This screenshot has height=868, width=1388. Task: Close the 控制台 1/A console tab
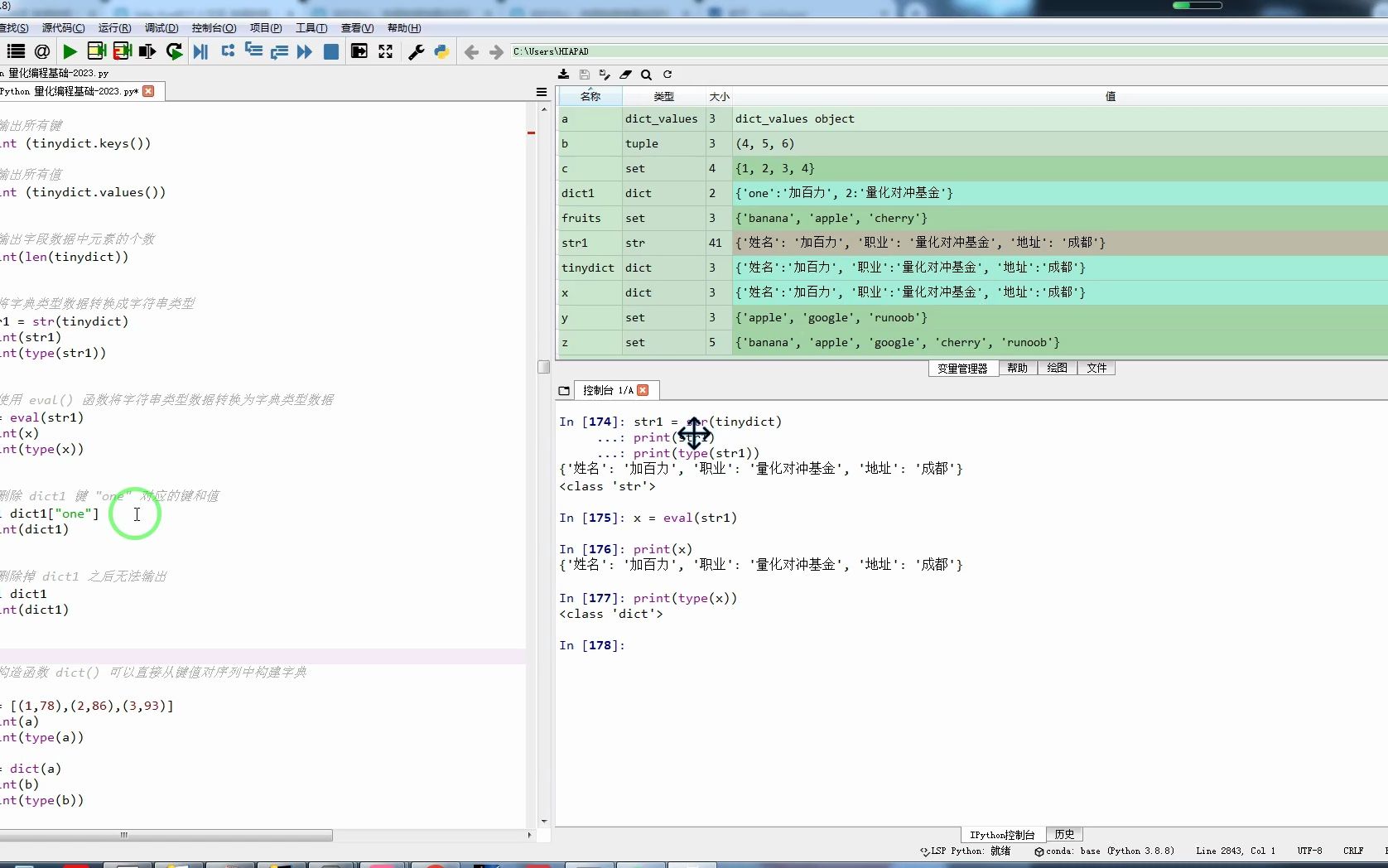click(x=643, y=390)
